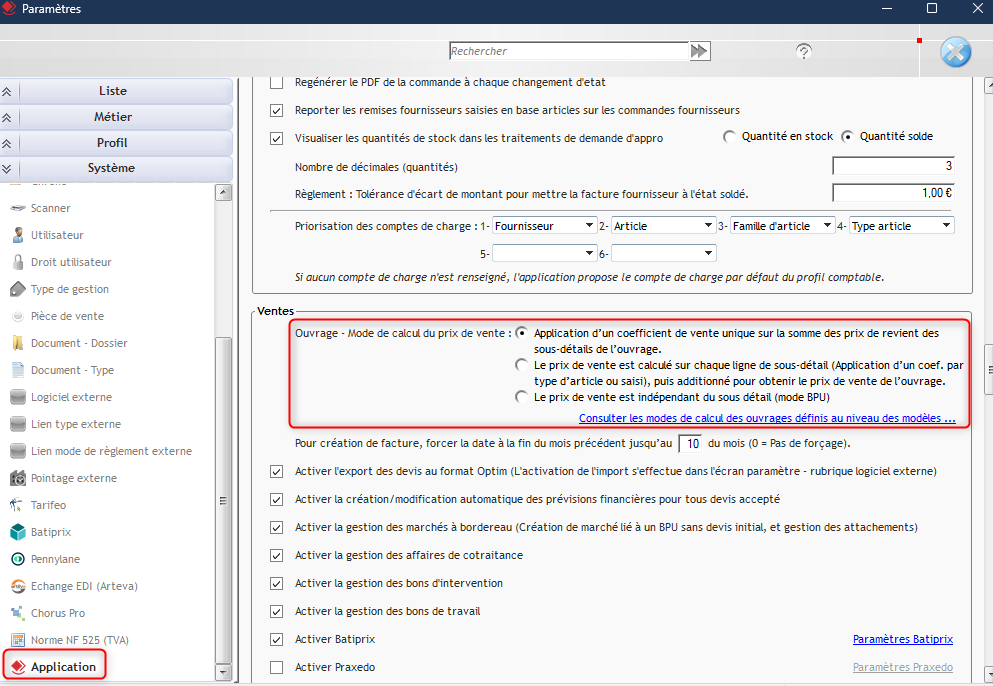Viewport: 993px width, 686px height.
Task: Open the help question mark icon
Action: click(x=804, y=51)
